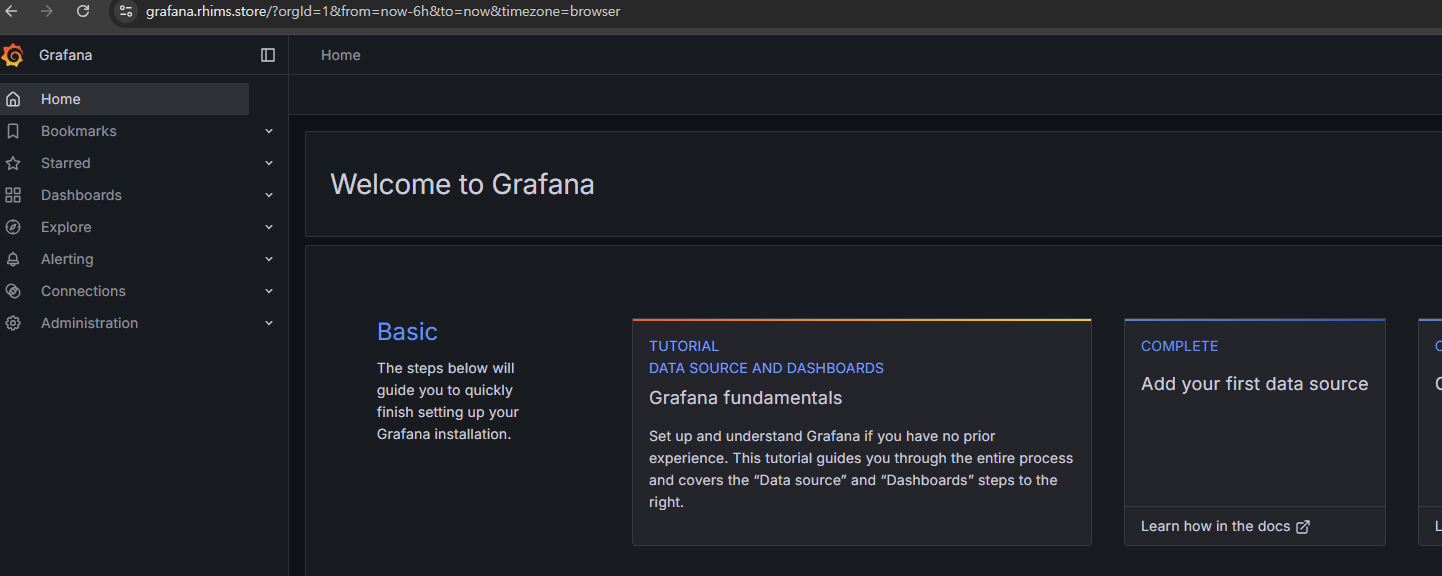Click Add your first data source card
1442x576 pixels.
pyautogui.click(x=1255, y=432)
